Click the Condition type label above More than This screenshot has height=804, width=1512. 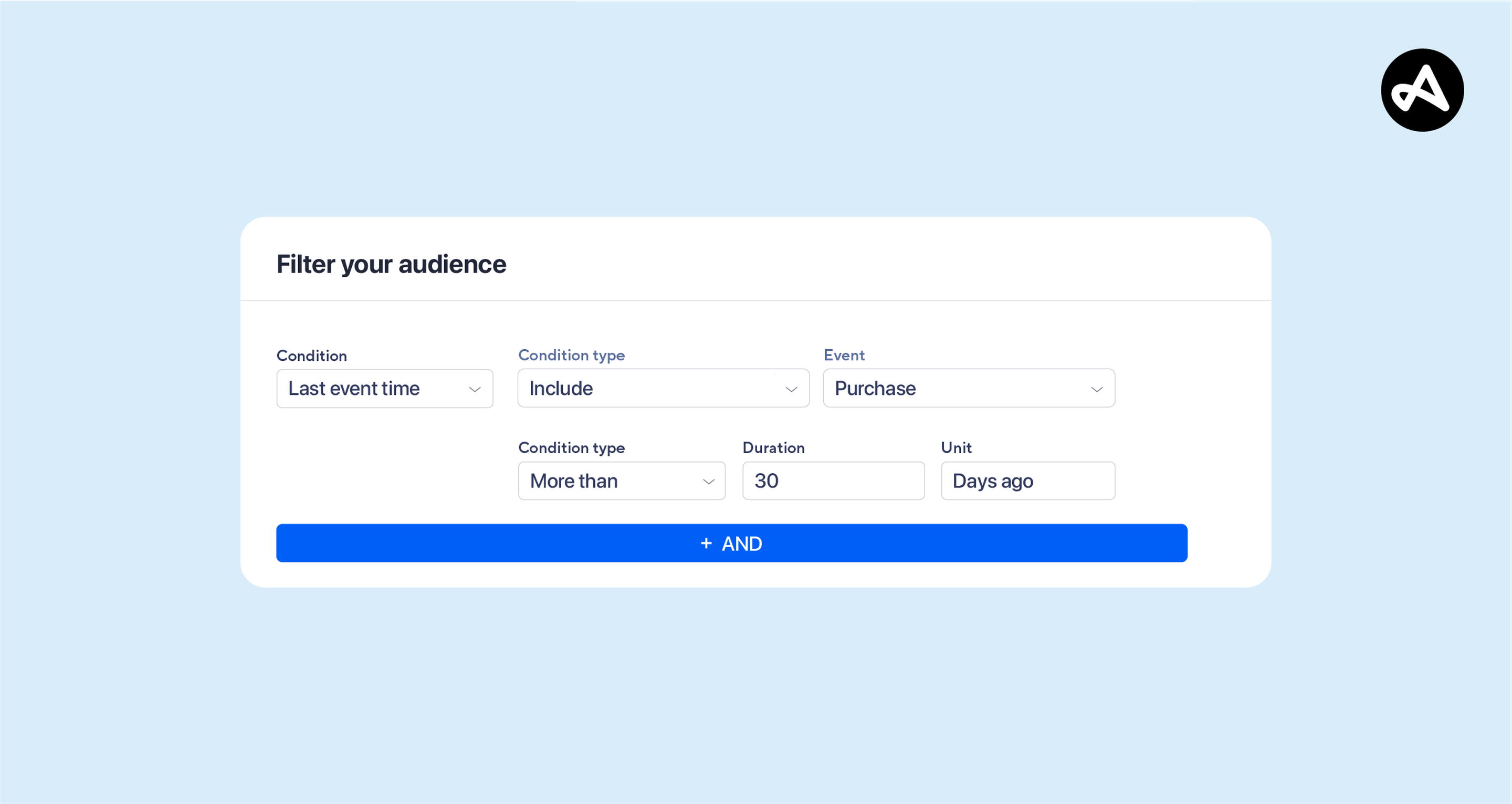pos(571,448)
